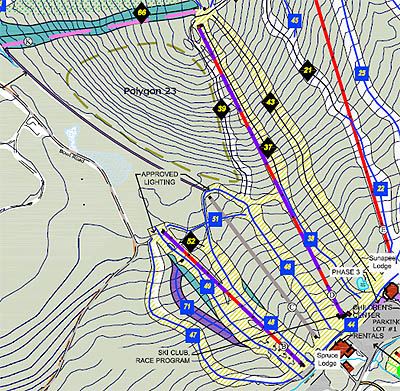Click the circled C lift label
This screenshot has width=400, height=391.
pos(292,307)
